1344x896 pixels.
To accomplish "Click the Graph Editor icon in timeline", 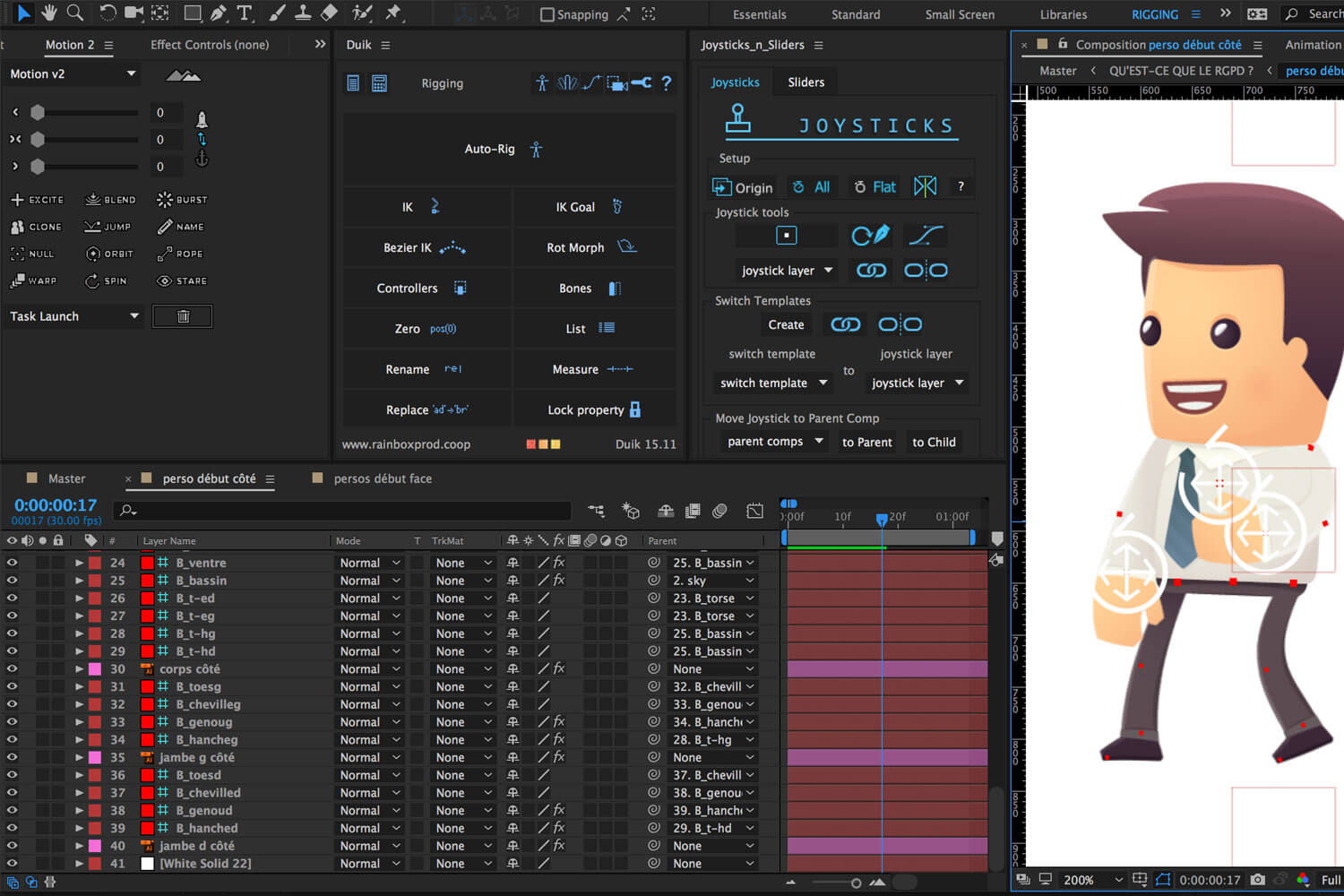I will point(754,511).
